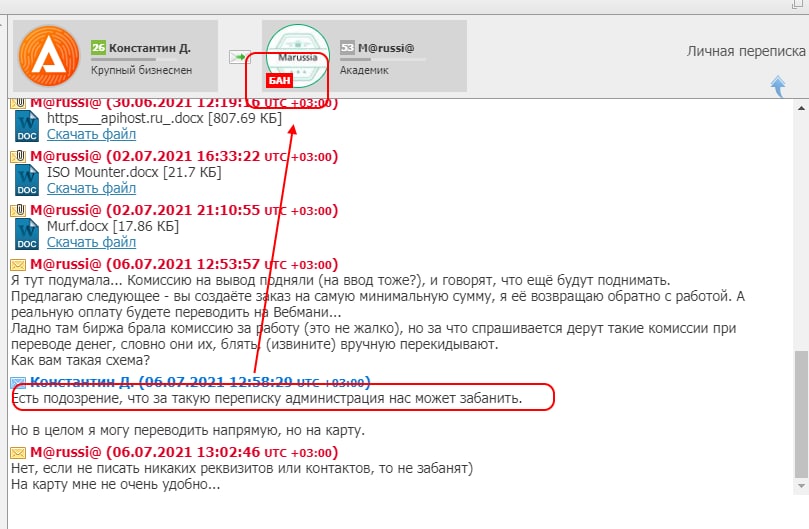
Task: Click DOC icon for apihost.ru file
Action: click(27, 126)
